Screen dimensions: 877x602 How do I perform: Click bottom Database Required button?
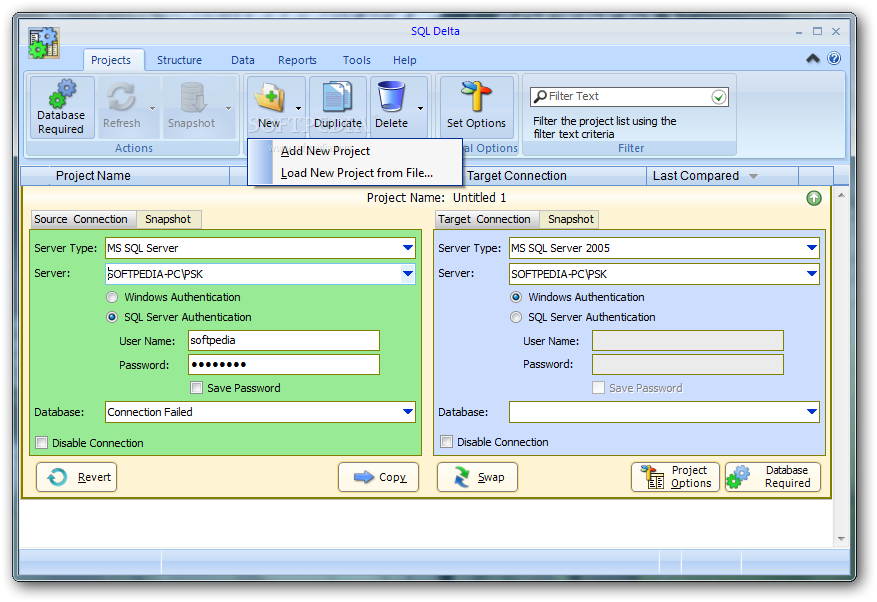[x=773, y=477]
